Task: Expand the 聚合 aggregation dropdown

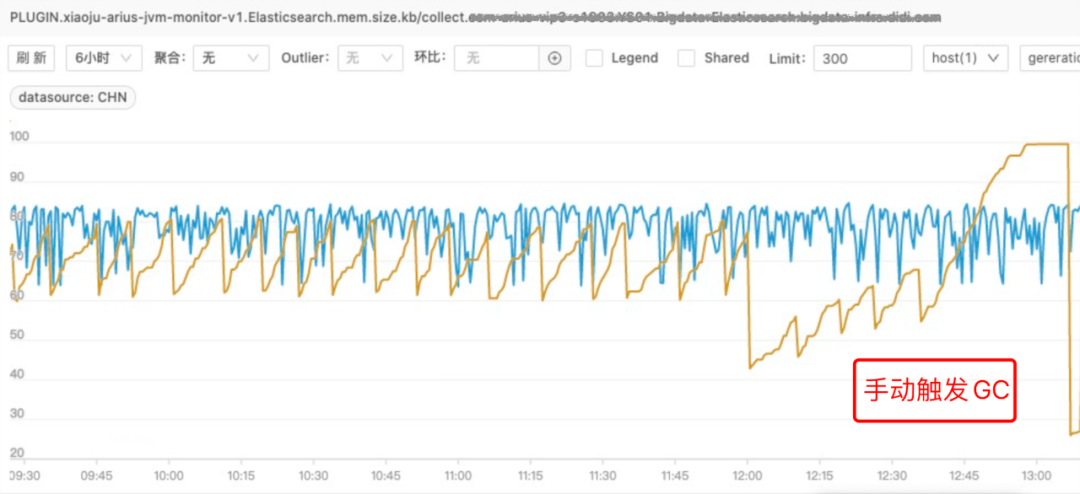Action: point(230,58)
